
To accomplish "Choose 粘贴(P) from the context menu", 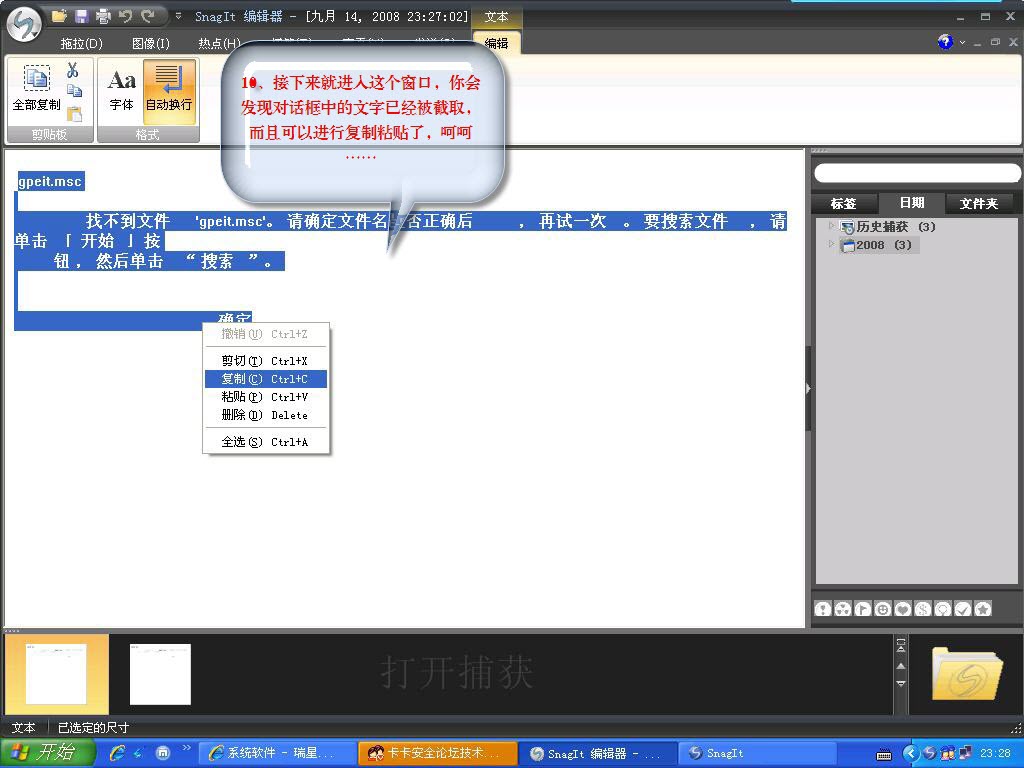I will click(x=266, y=397).
